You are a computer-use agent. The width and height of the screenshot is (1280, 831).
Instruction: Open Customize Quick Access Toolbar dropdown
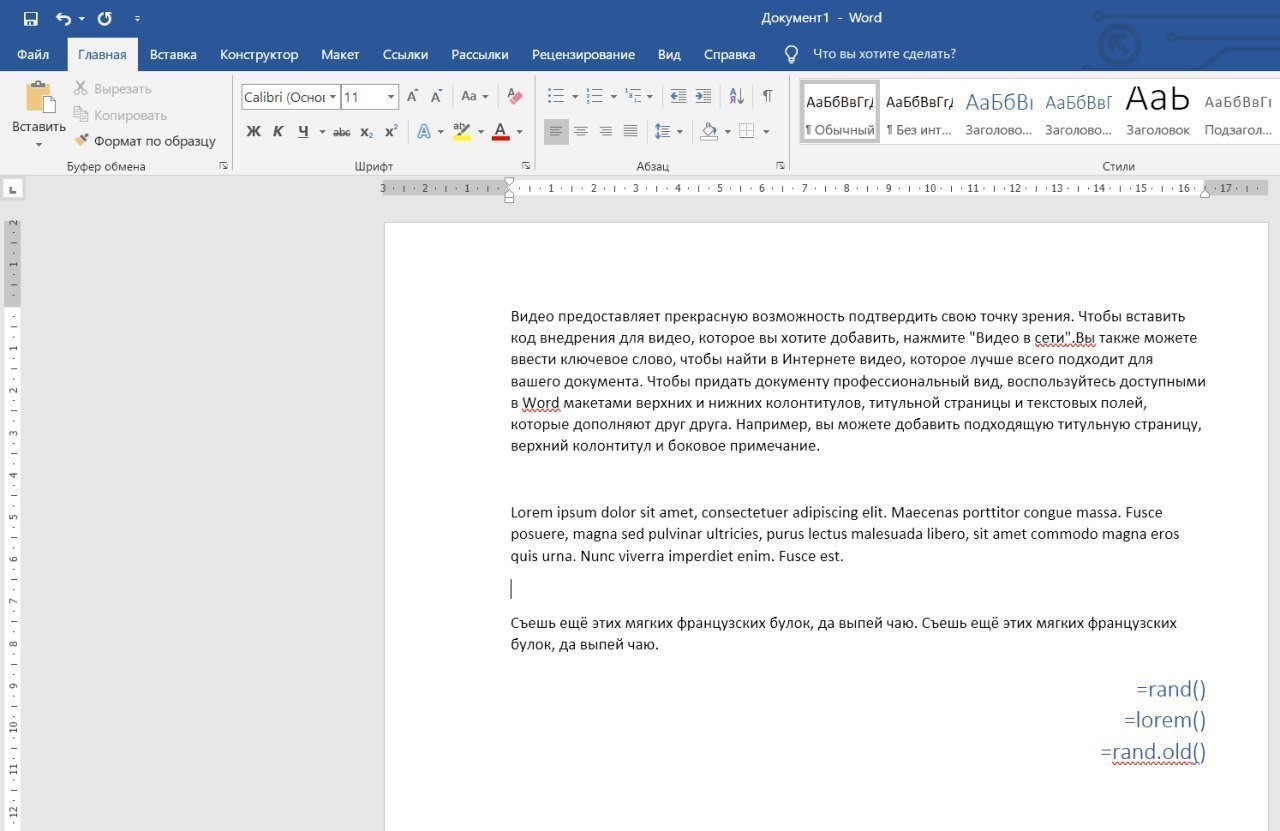tap(137, 19)
